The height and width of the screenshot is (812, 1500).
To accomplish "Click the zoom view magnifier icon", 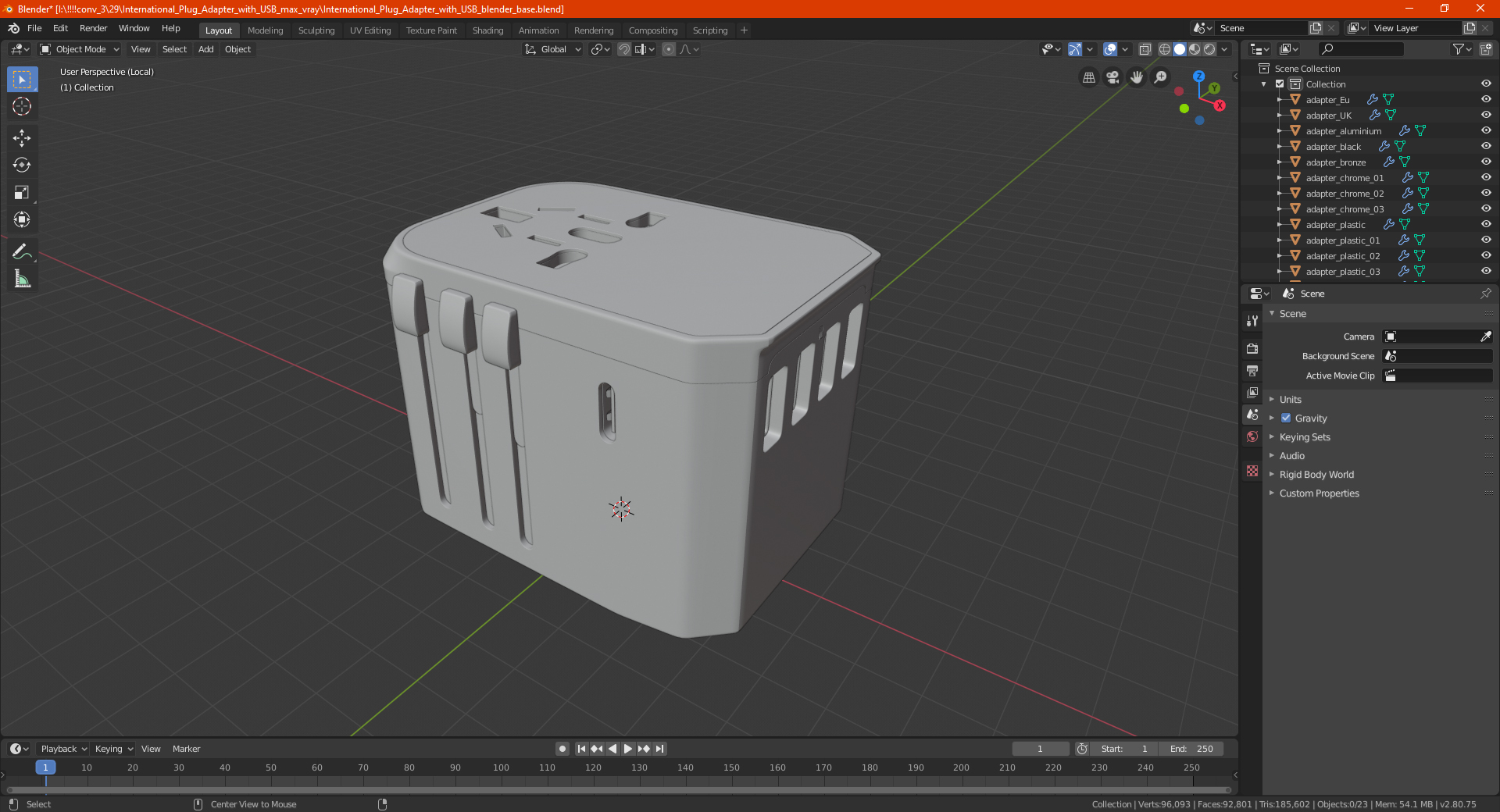I will 1161,77.
